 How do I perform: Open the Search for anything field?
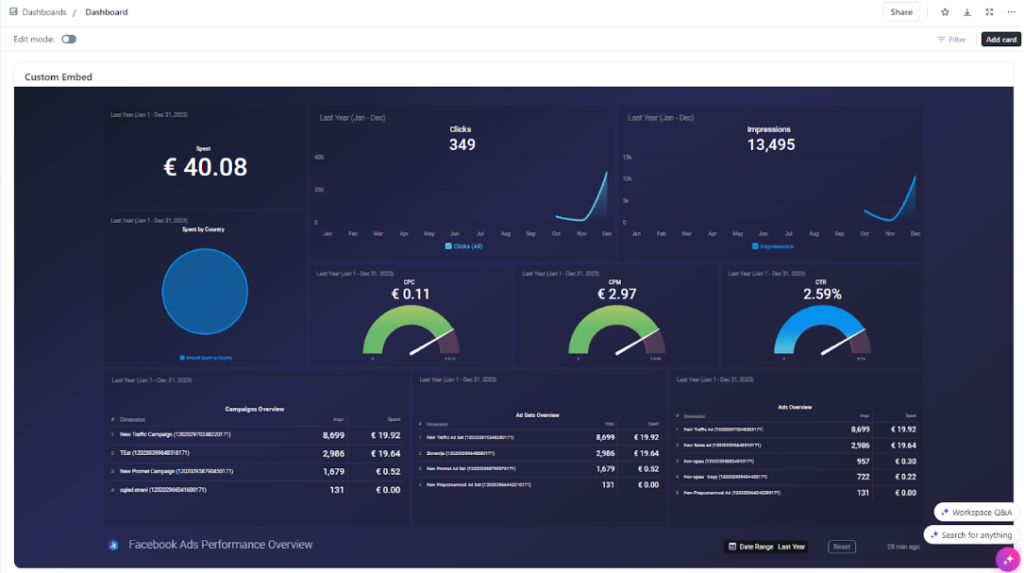point(971,535)
